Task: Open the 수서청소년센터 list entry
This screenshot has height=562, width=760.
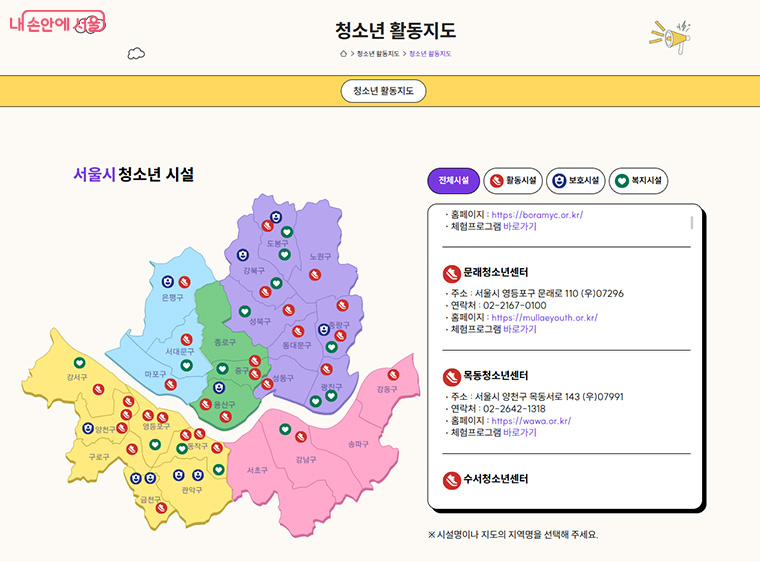Action: click(496, 478)
